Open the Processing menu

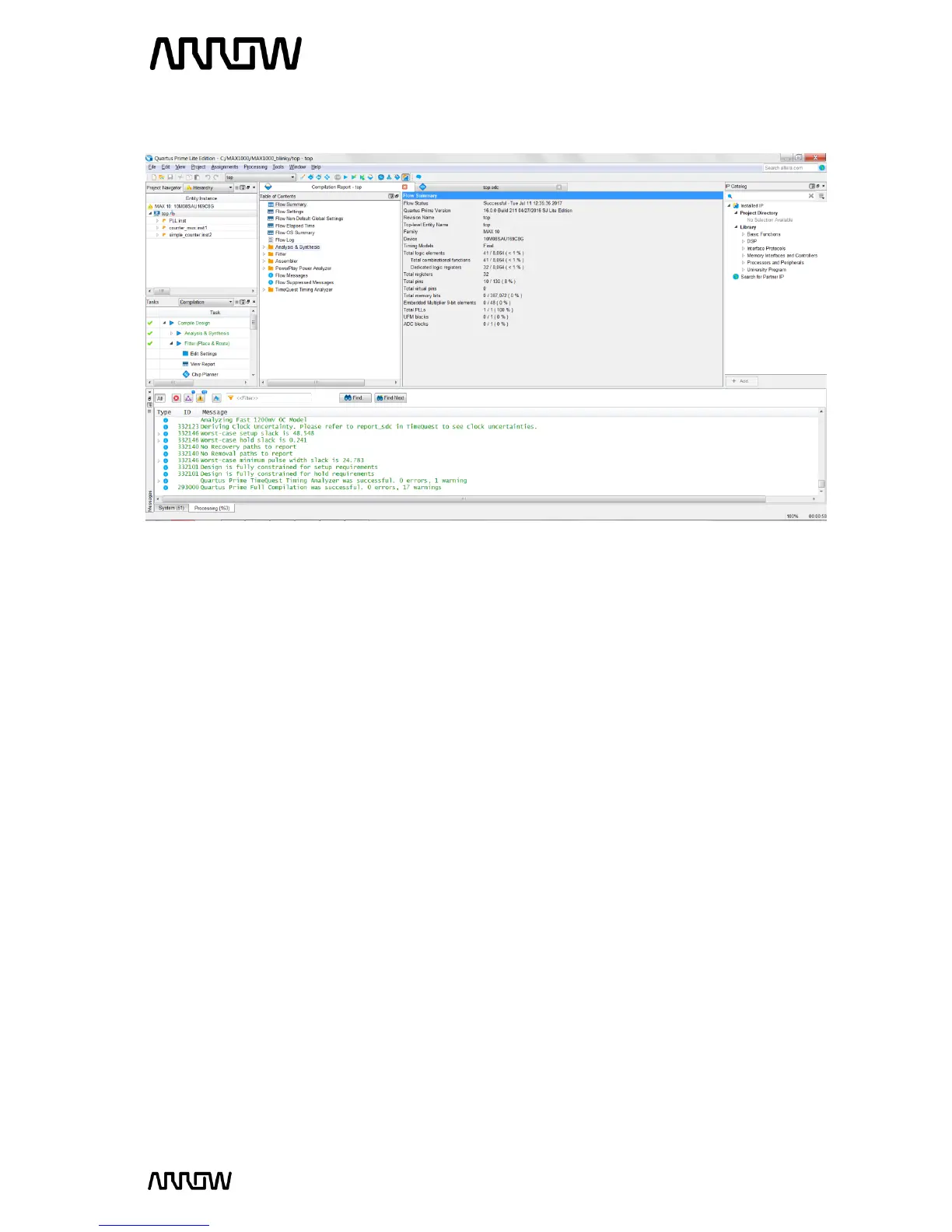coord(255,167)
